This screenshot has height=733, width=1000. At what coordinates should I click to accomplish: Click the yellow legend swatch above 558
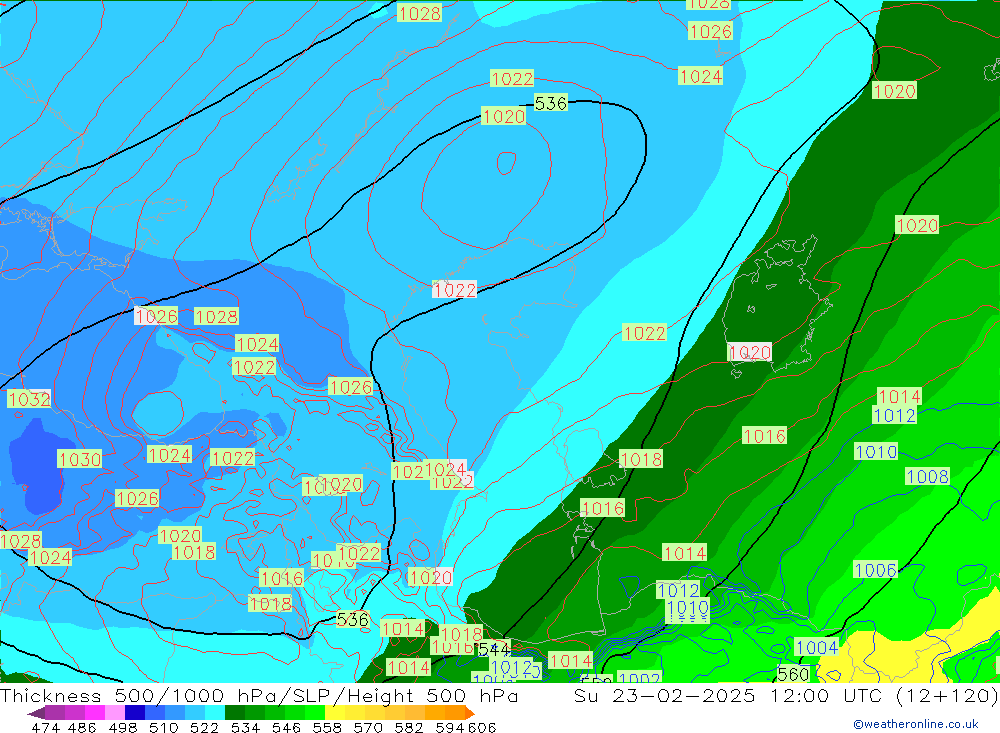point(335,713)
